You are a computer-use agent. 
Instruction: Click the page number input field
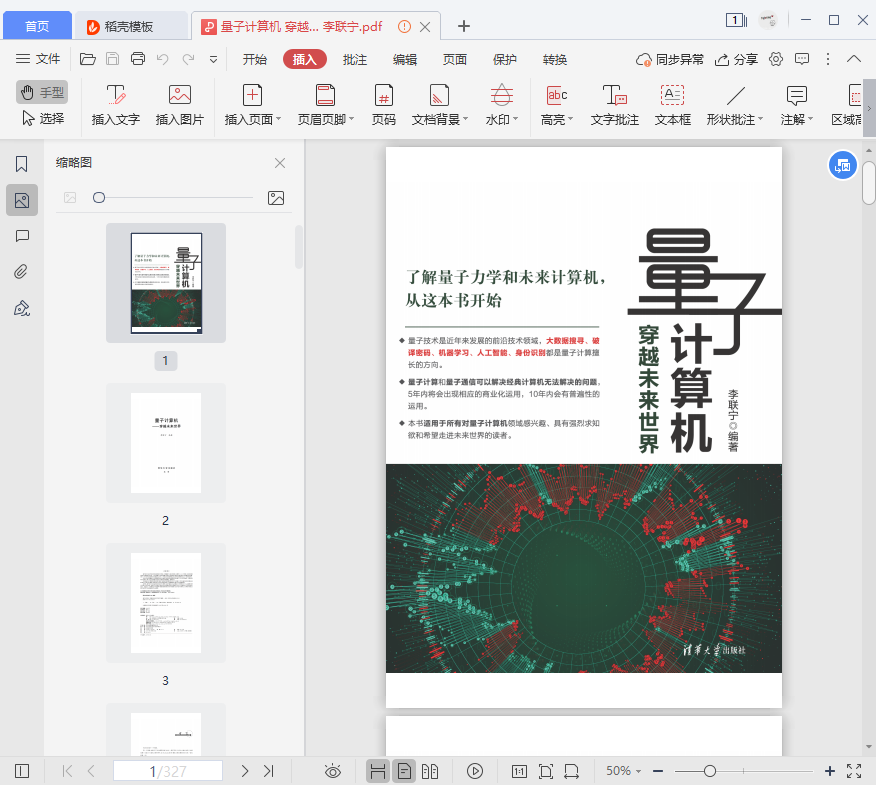168,771
